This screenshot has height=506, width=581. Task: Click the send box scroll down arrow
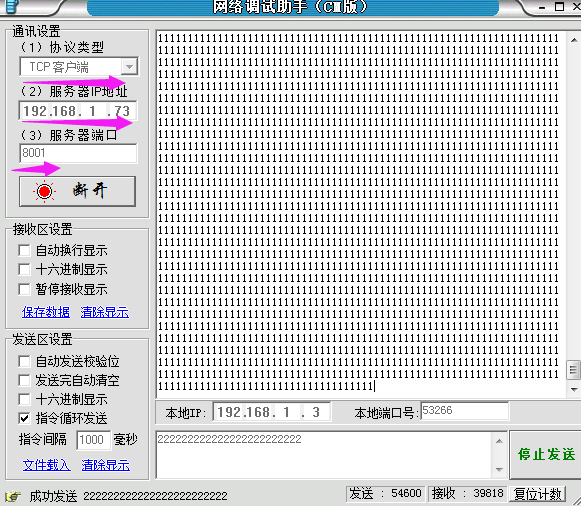(499, 469)
